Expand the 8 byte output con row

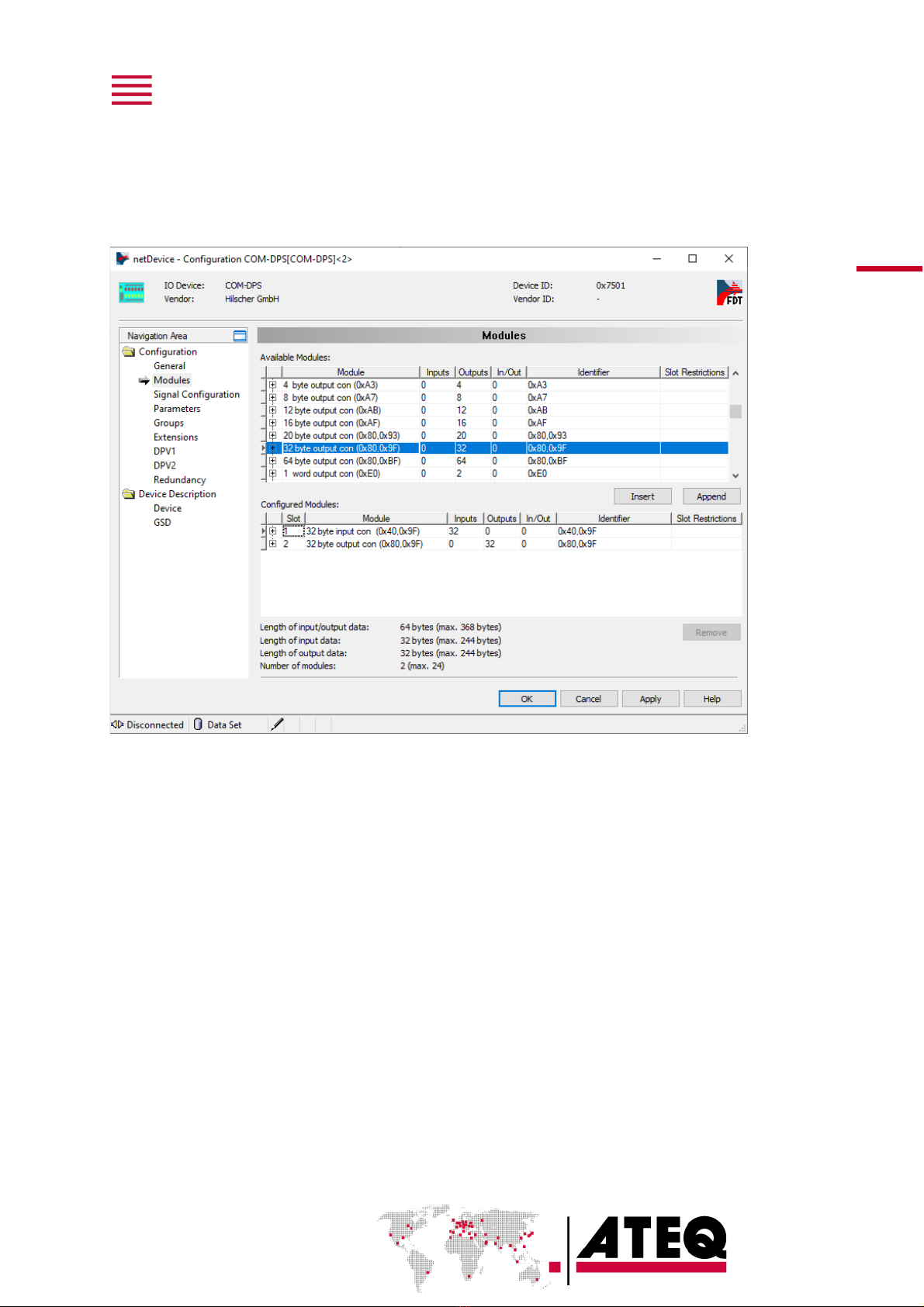click(272, 398)
